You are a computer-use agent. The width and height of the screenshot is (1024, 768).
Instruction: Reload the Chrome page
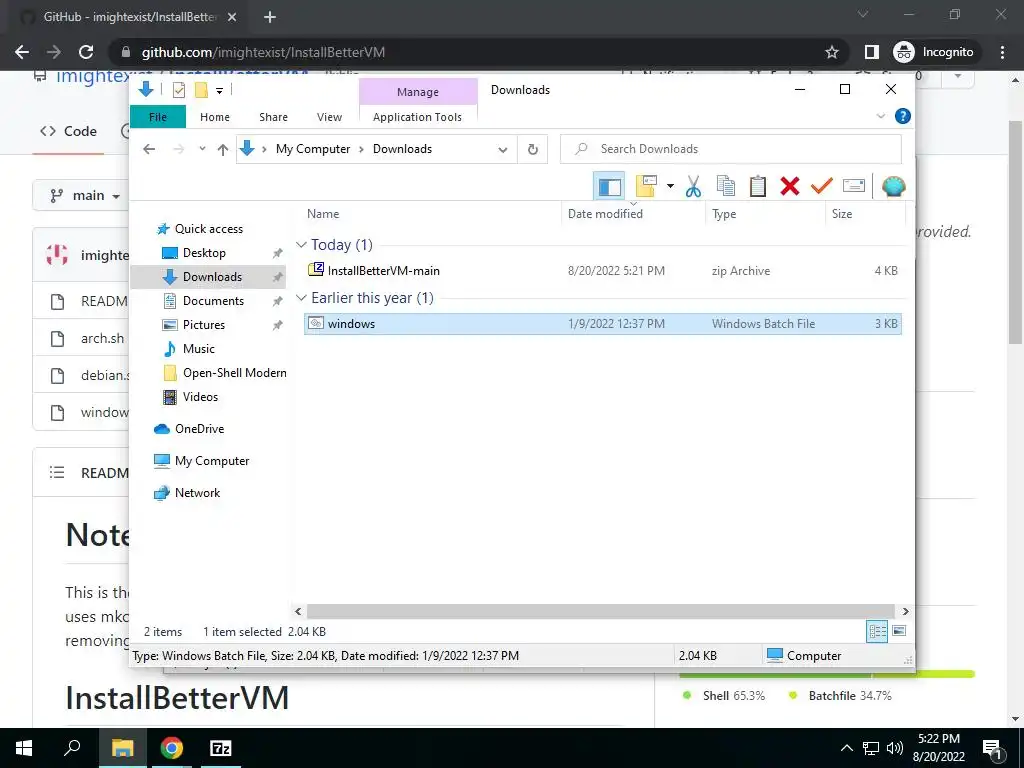click(86, 52)
